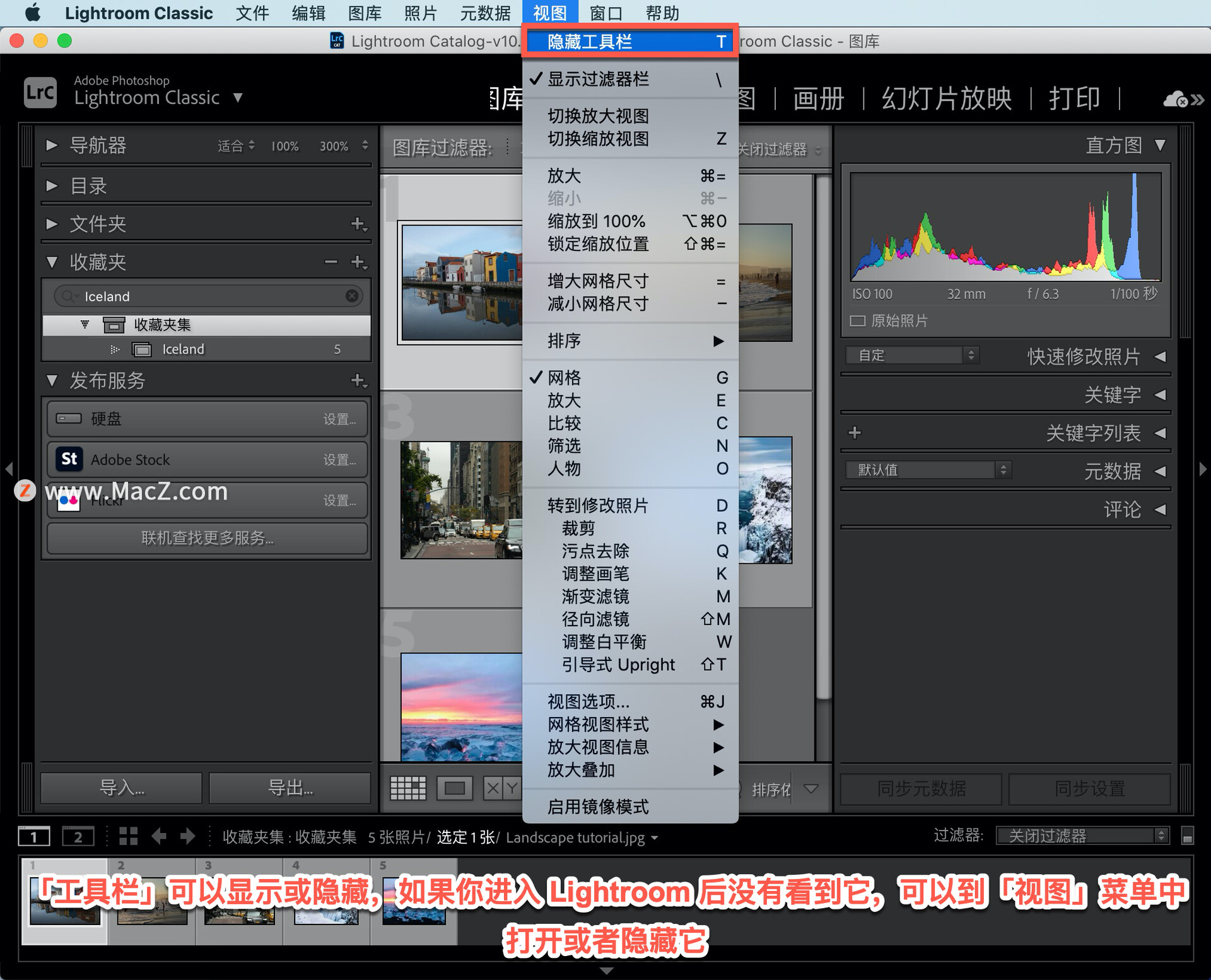Go forward with the right arrow icon
The image size is (1211, 980).
(x=187, y=836)
